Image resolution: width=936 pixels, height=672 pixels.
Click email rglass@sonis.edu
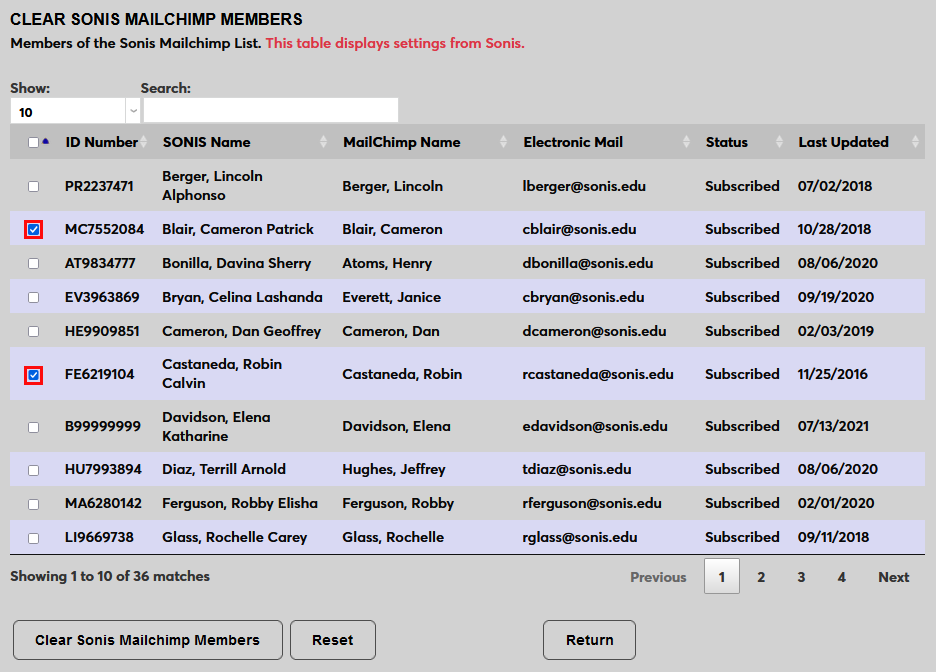[580, 537]
